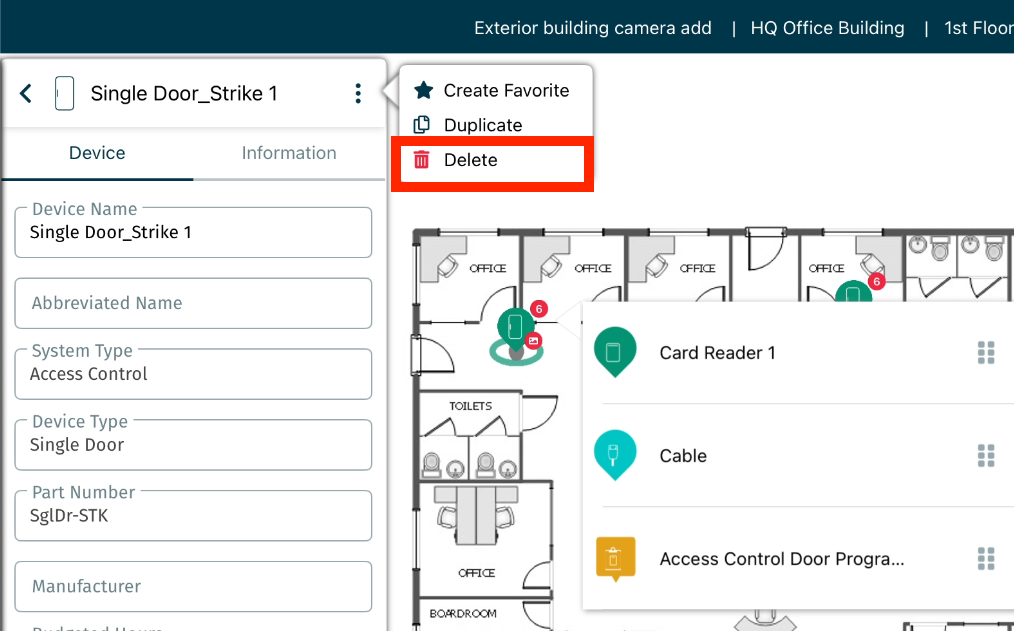
Task: Grab the Card Reader 1 grid handle
Action: tap(986, 353)
